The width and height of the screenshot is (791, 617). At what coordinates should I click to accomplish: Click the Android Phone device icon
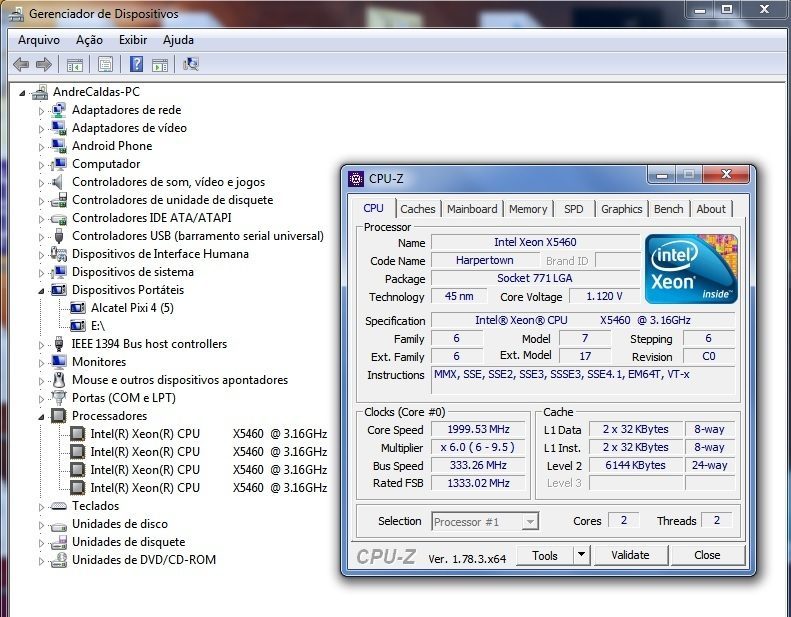[x=59, y=146]
